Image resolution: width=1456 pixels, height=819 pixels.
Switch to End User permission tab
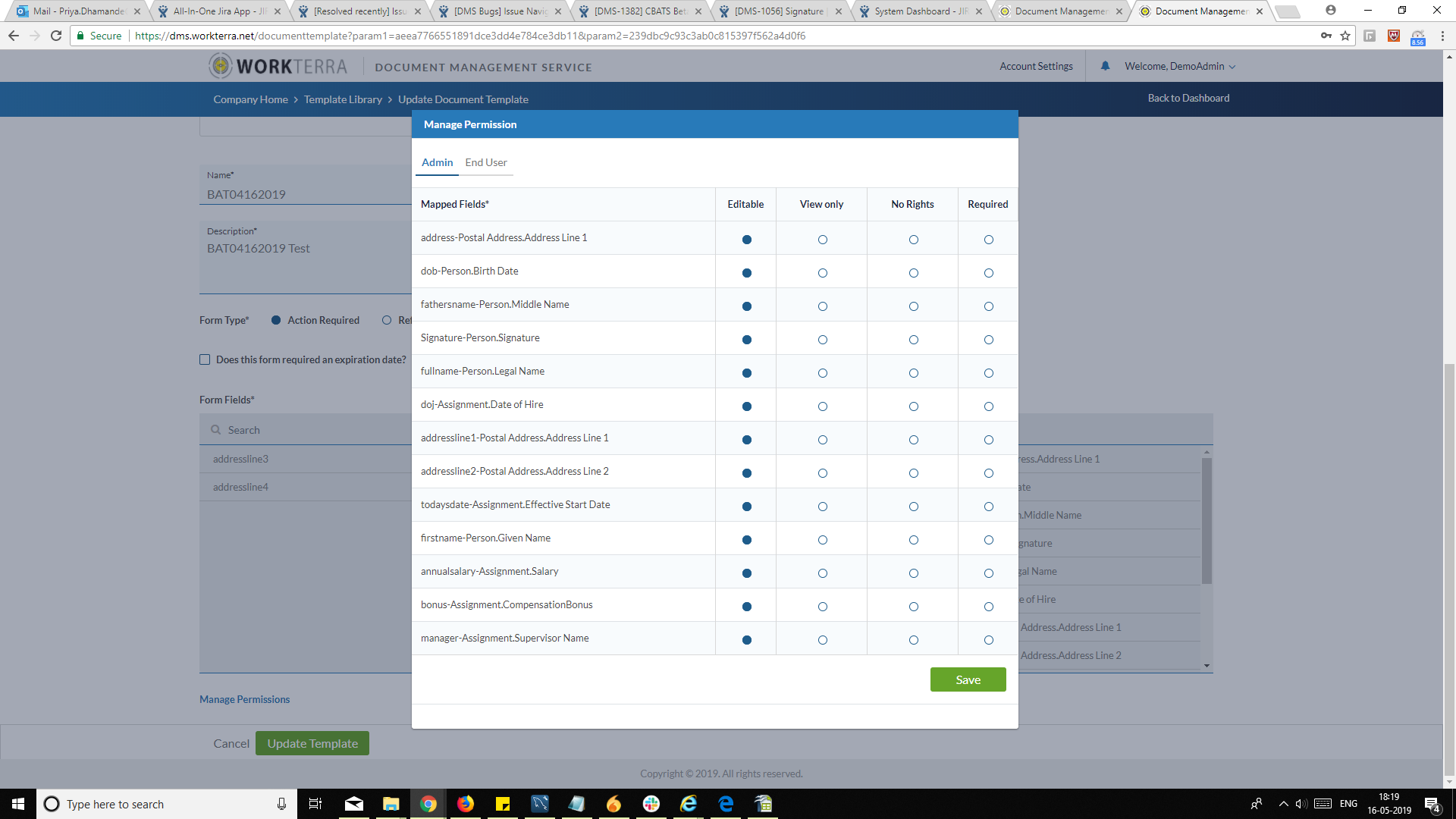click(x=486, y=163)
